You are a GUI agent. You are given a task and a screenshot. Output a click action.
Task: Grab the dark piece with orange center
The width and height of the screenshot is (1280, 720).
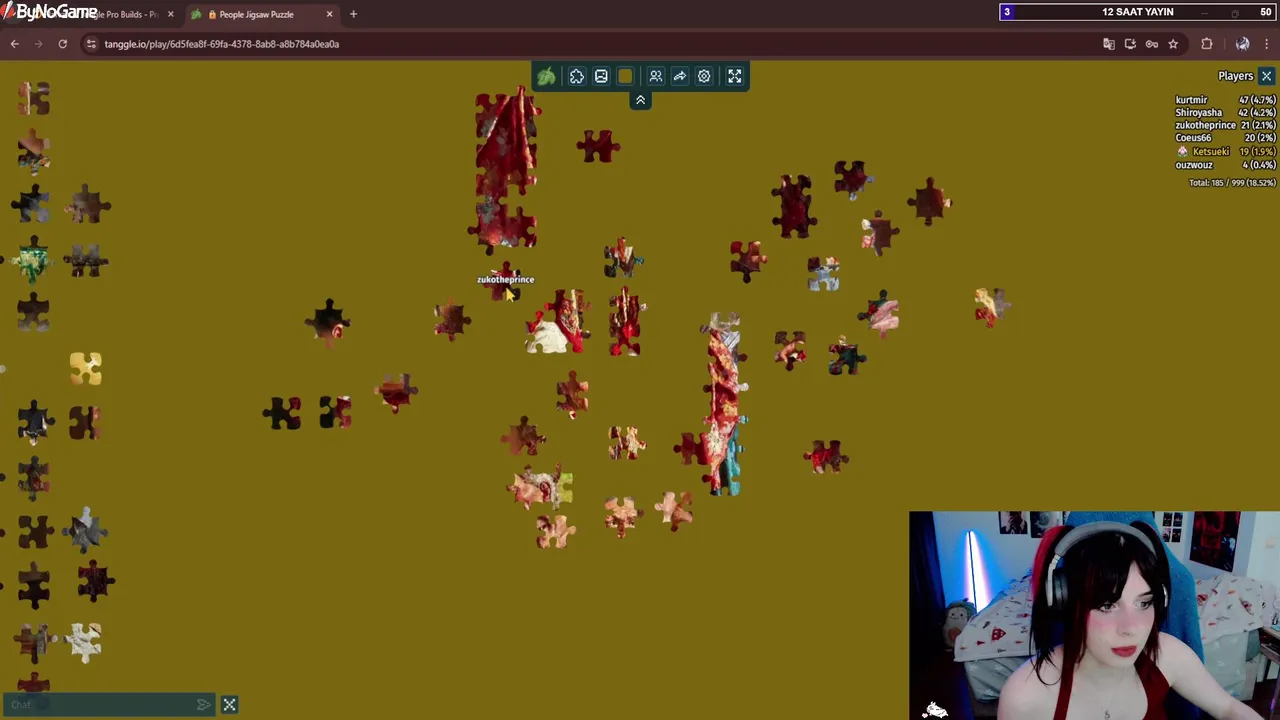329,322
